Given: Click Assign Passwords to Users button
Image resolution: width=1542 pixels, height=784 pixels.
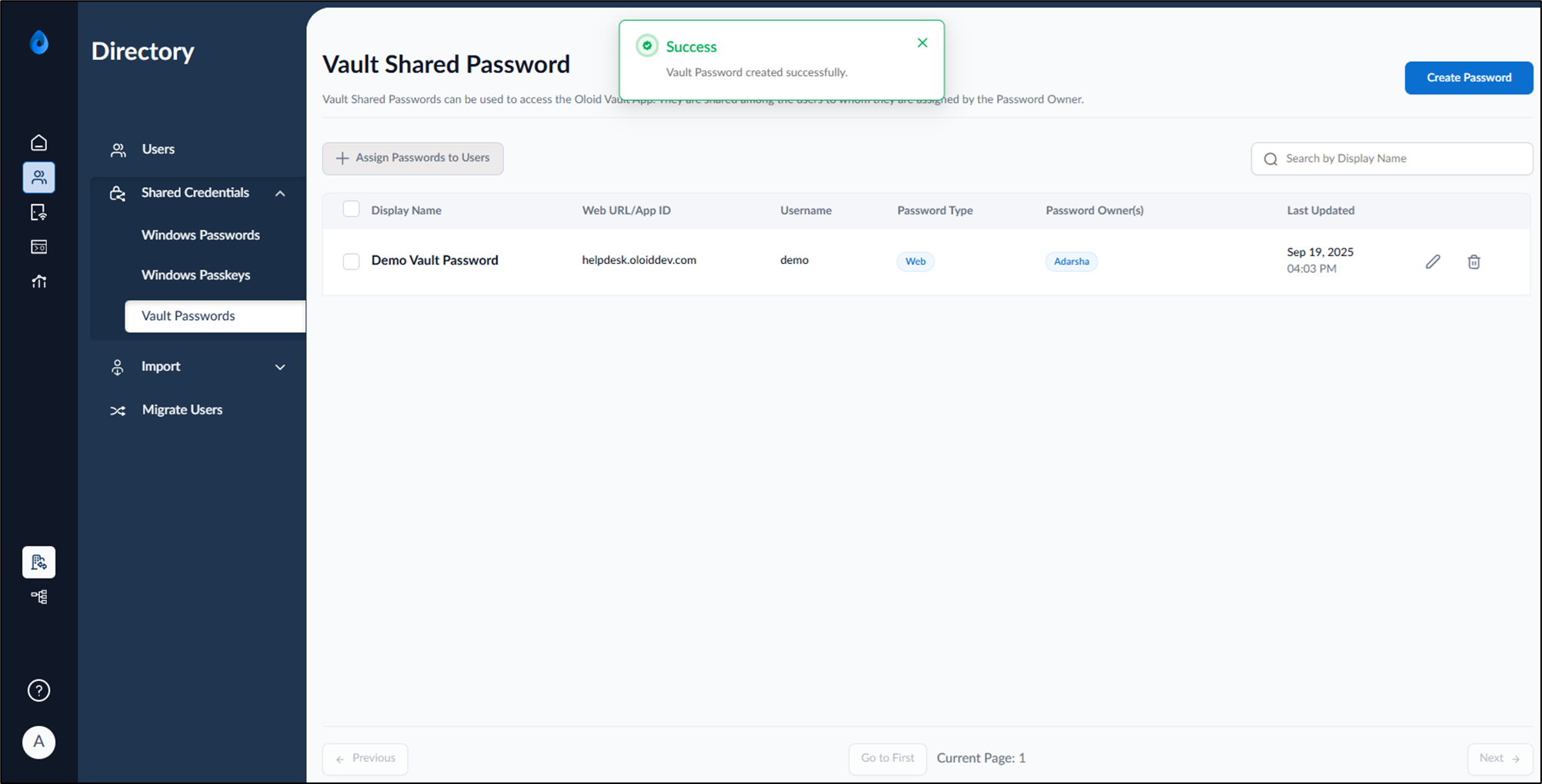Looking at the screenshot, I should tap(412, 158).
